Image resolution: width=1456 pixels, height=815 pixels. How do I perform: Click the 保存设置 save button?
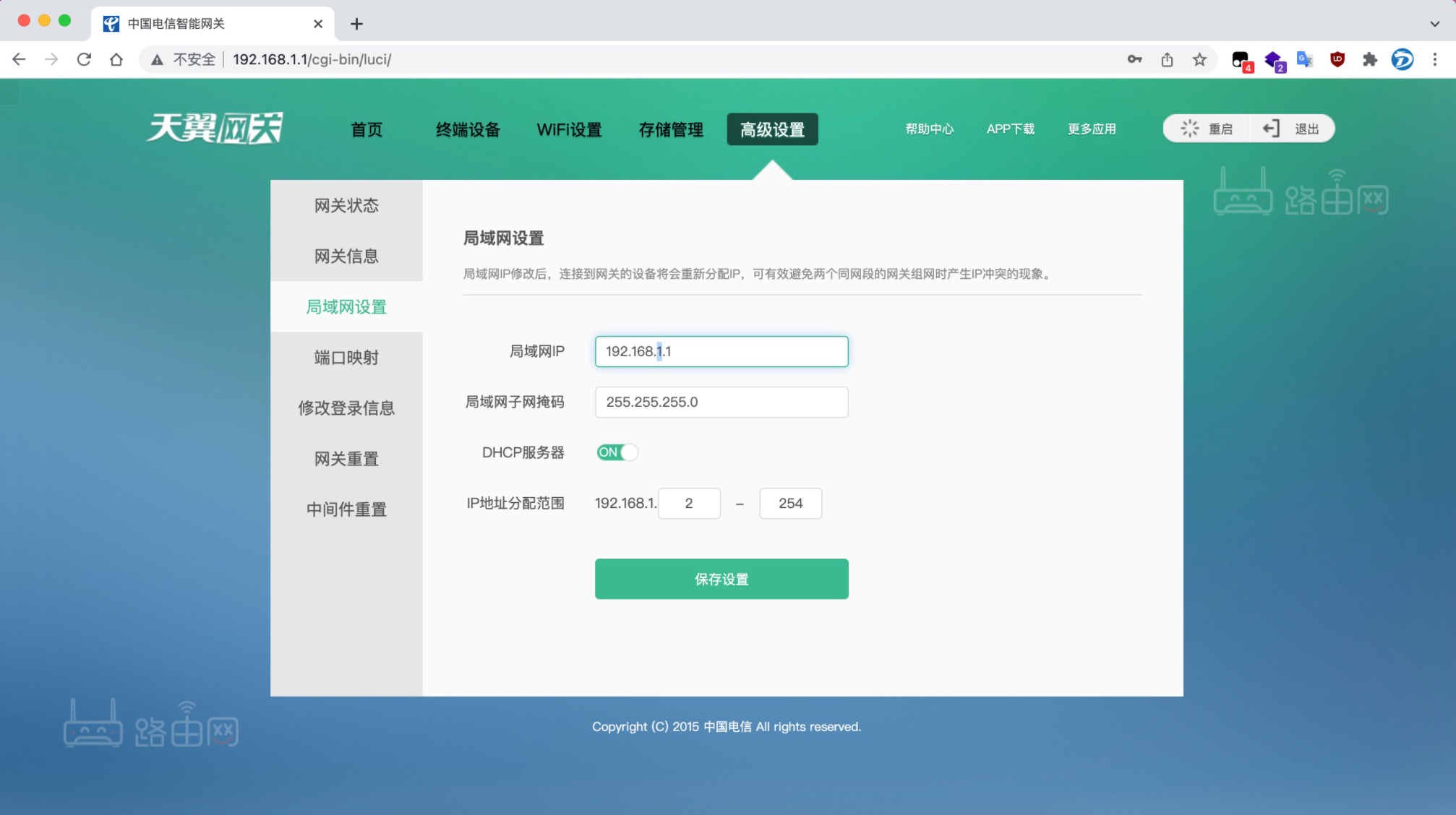tap(721, 579)
